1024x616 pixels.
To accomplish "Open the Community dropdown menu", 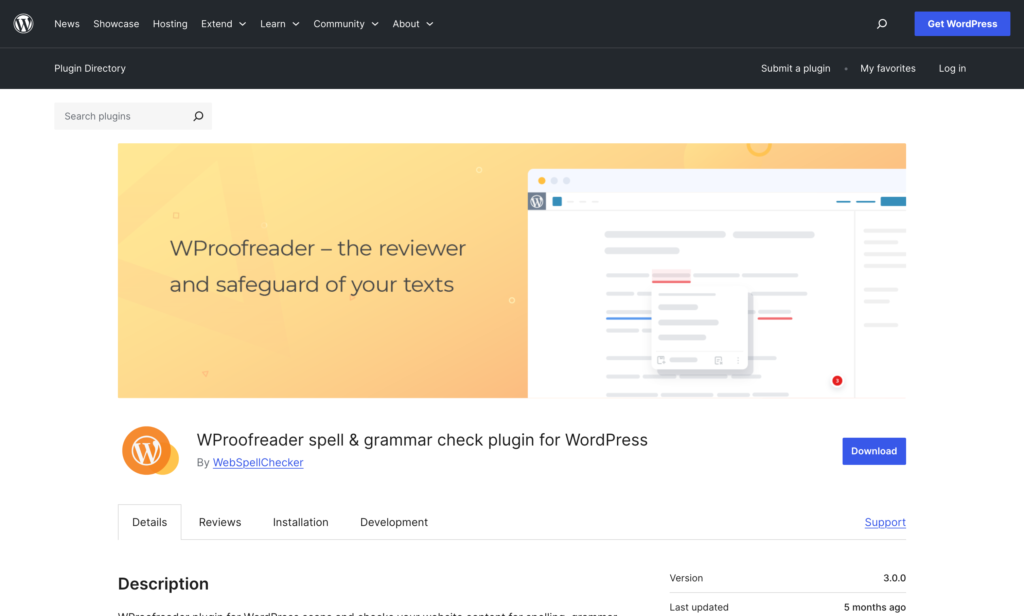I will click(345, 24).
